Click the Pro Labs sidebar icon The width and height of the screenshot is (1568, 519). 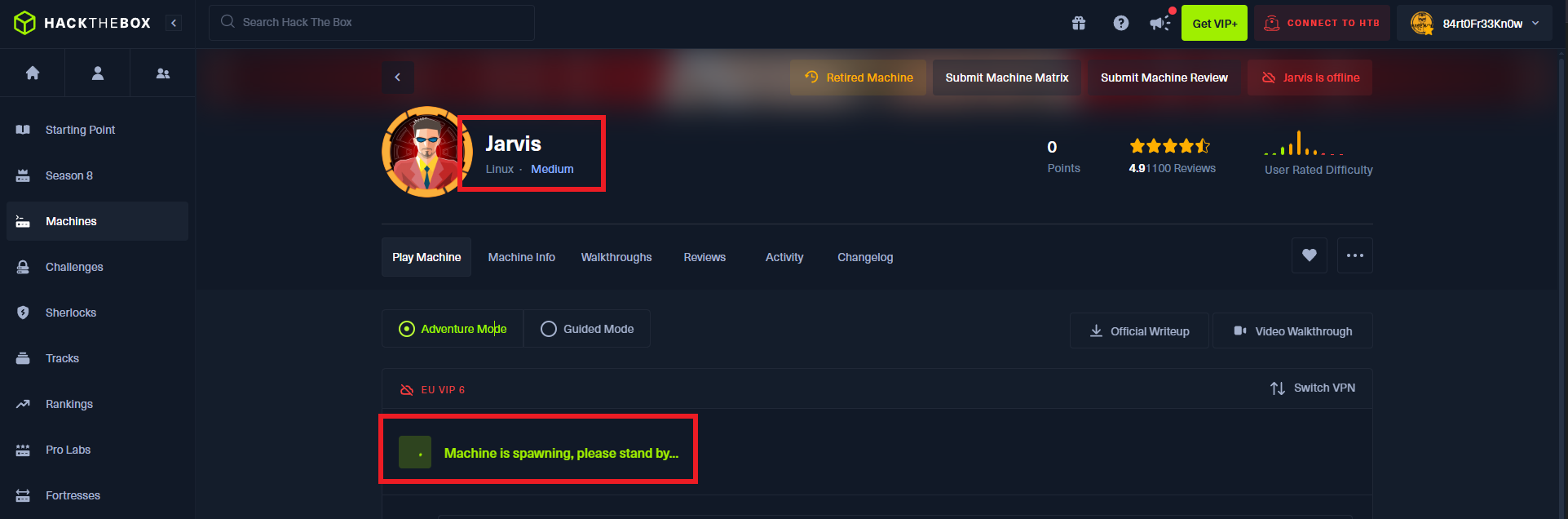click(x=23, y=450)
